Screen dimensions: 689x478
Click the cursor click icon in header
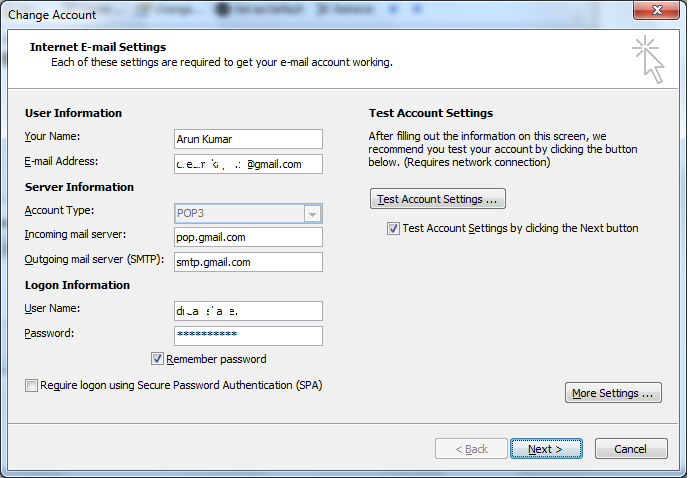point(648,60)
